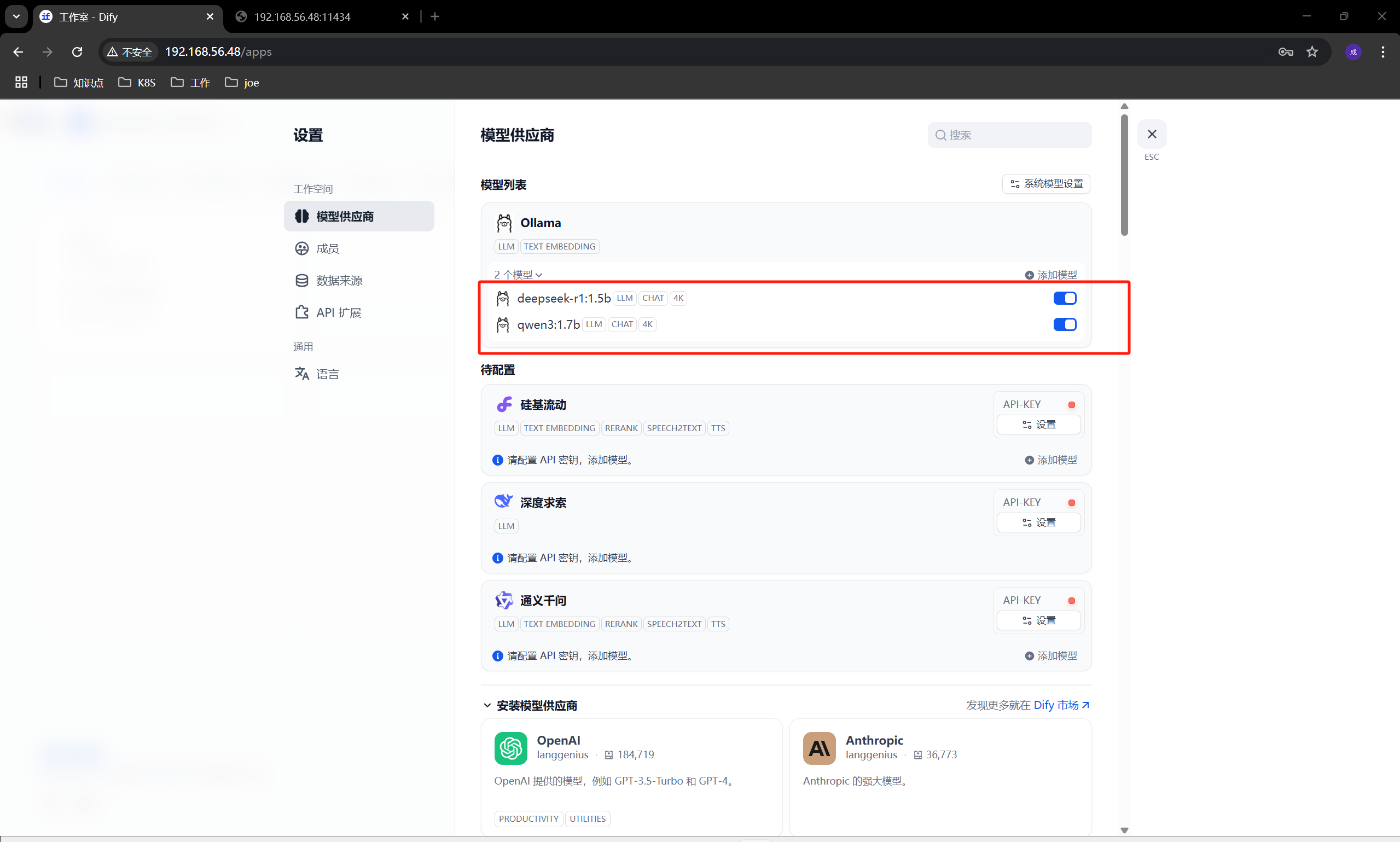This screenshot has width=1400, height=842.
Task: Click the qwen3:1.7b model icon
Action: [503, 324]
